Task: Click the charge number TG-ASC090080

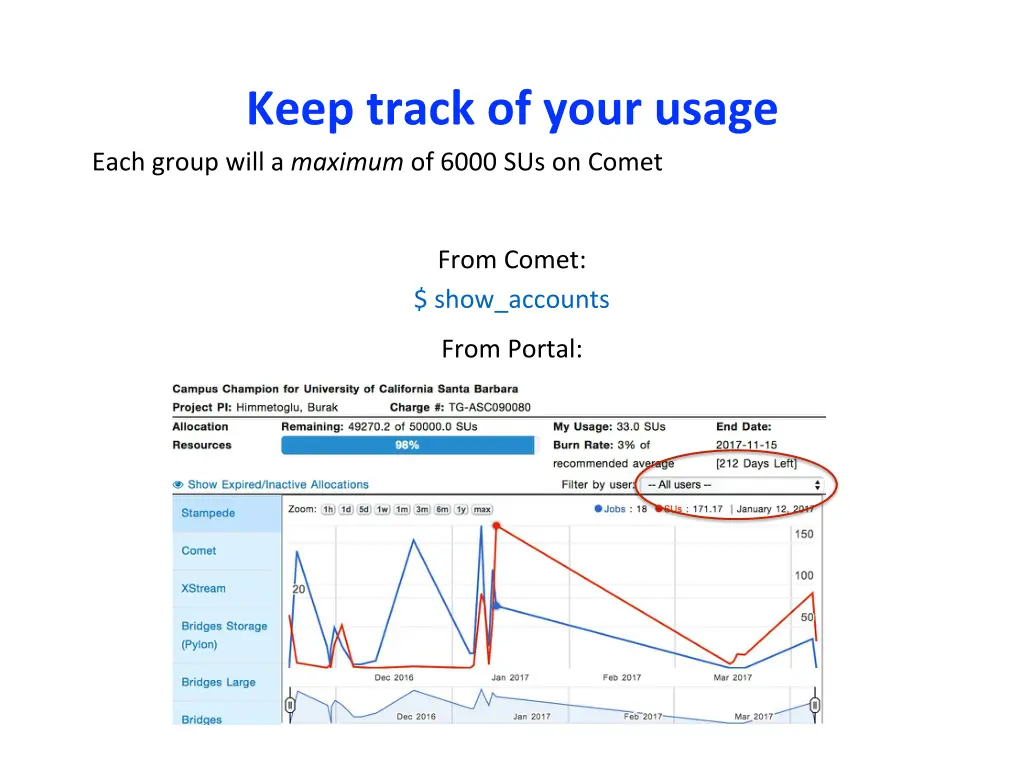Action: (489, 408)
